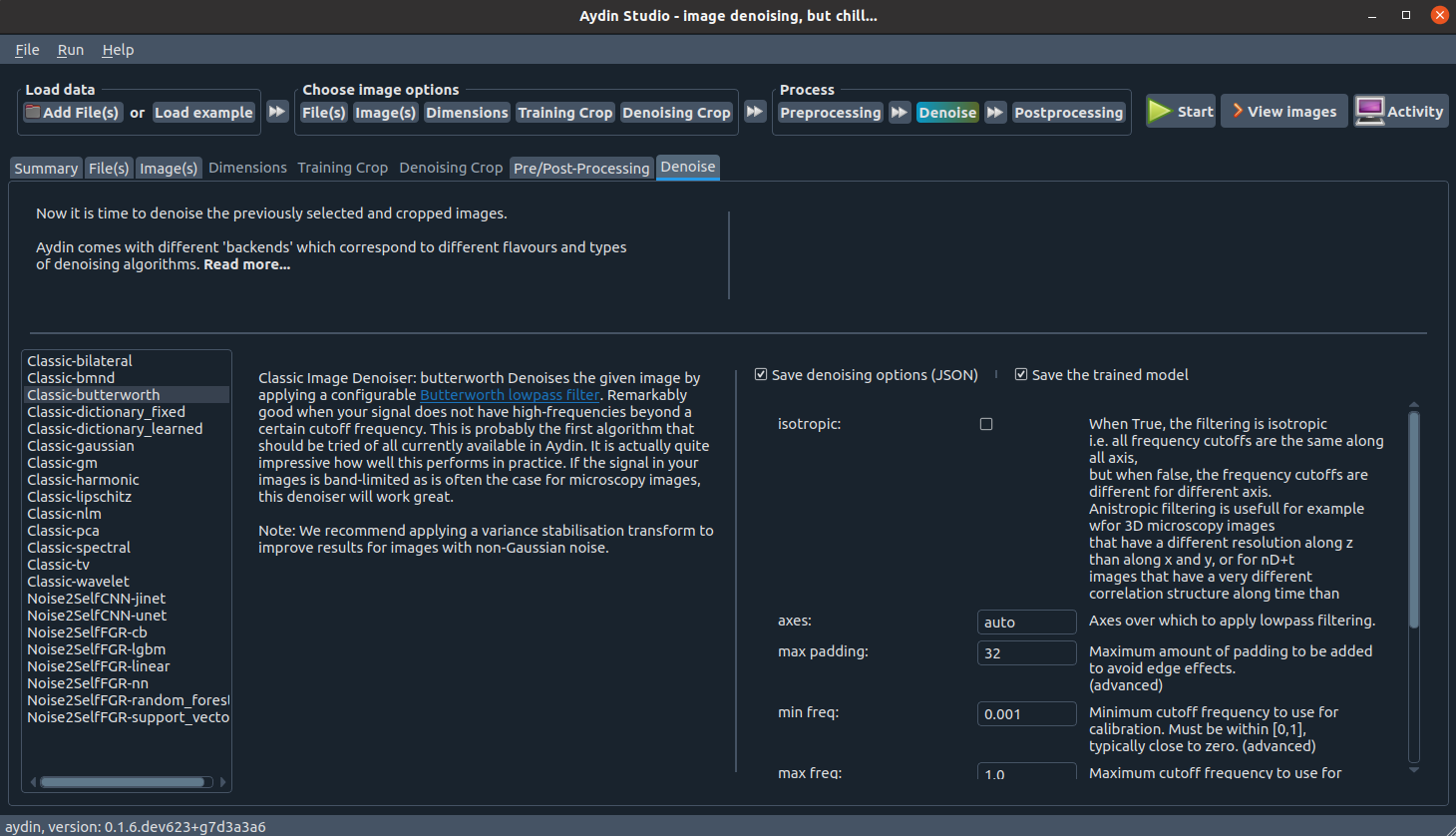This screenshot has width=1456, height=836.
Task: Open the Help menu
Action: point(118,50)
